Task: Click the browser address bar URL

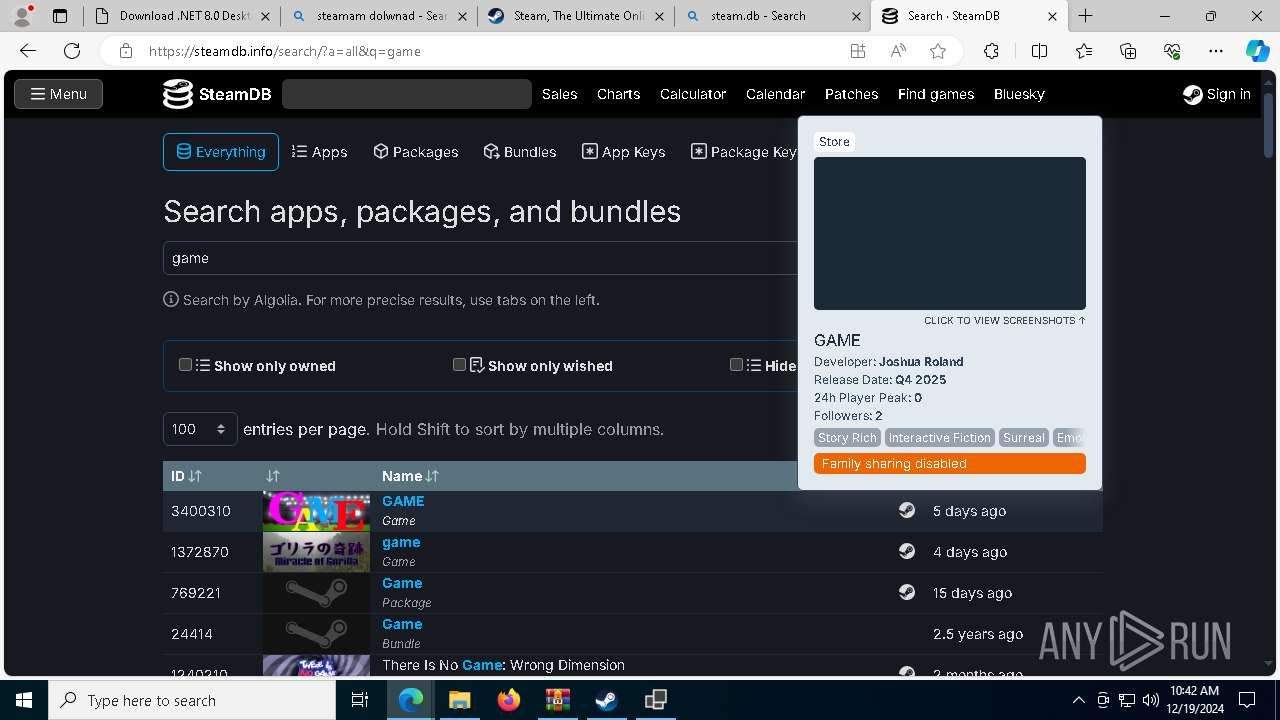Action: (x=284, y=51)
